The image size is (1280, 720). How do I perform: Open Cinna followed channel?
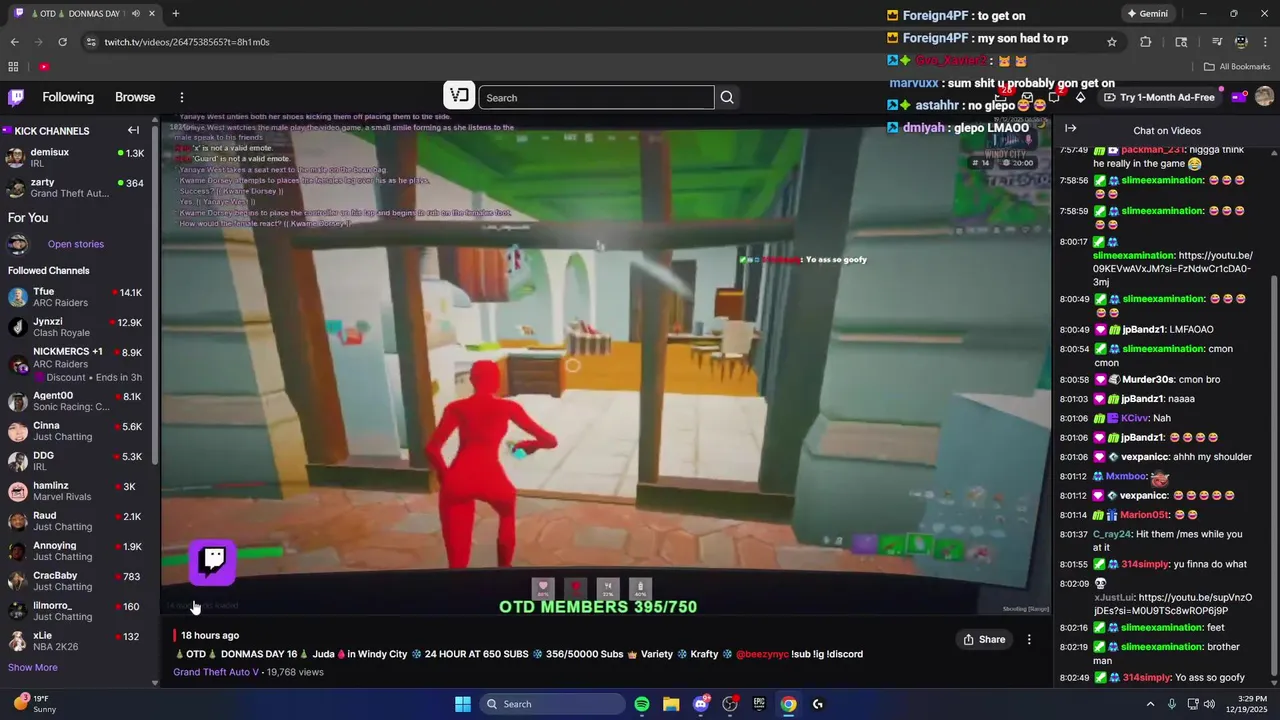pyautogui.click(x=77, y=431)
